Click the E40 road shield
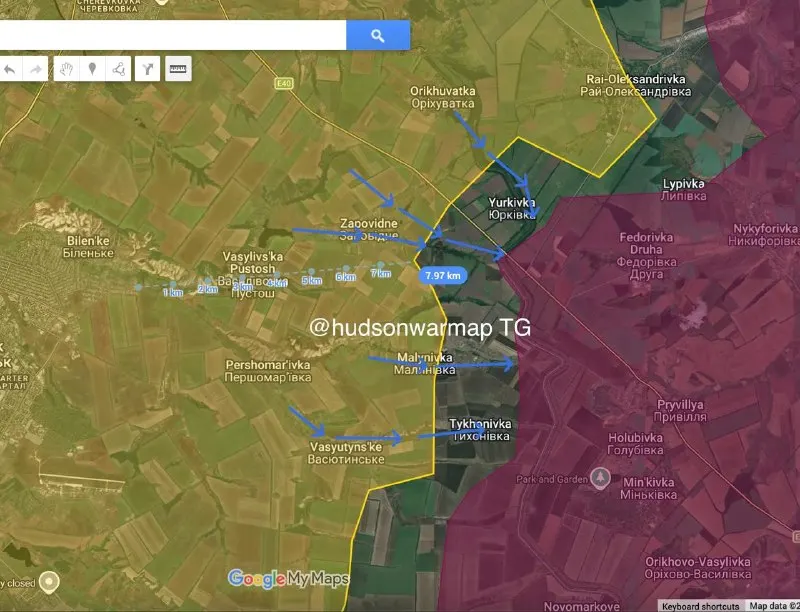800x612 pixels. tap(284, 83)
